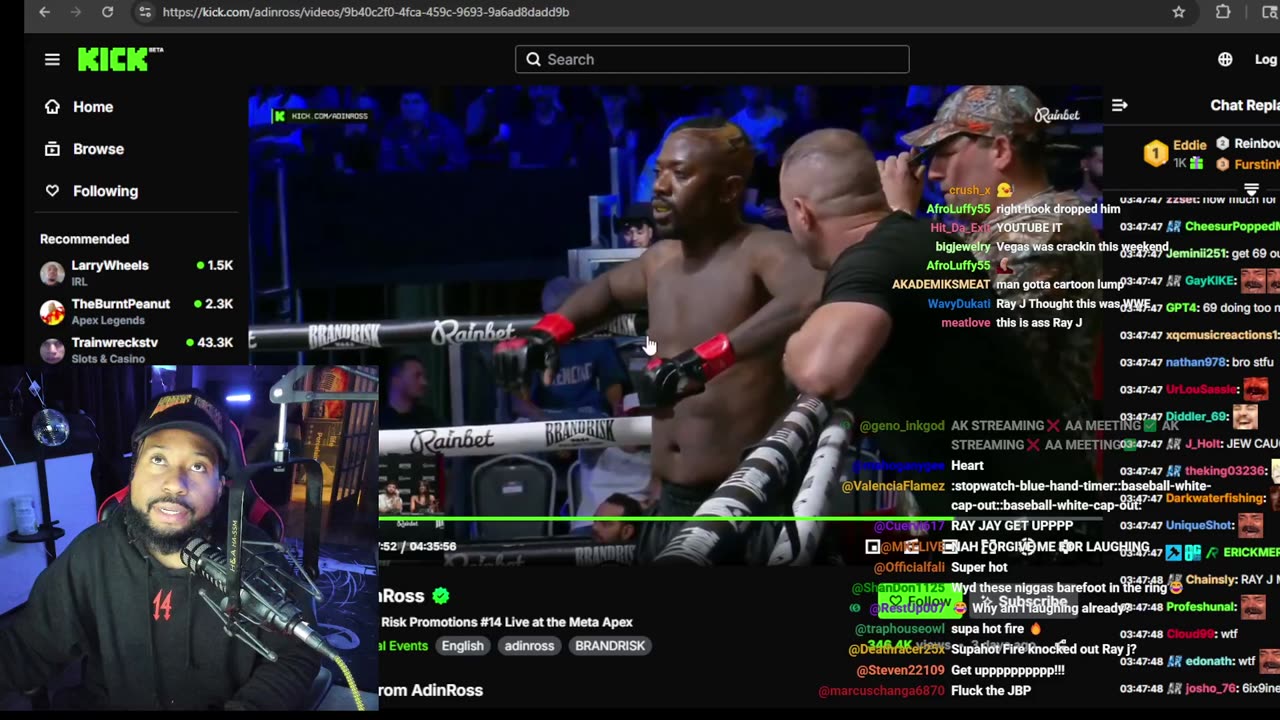
Task: Open the language globe icon
Action: pos(1225,59)
